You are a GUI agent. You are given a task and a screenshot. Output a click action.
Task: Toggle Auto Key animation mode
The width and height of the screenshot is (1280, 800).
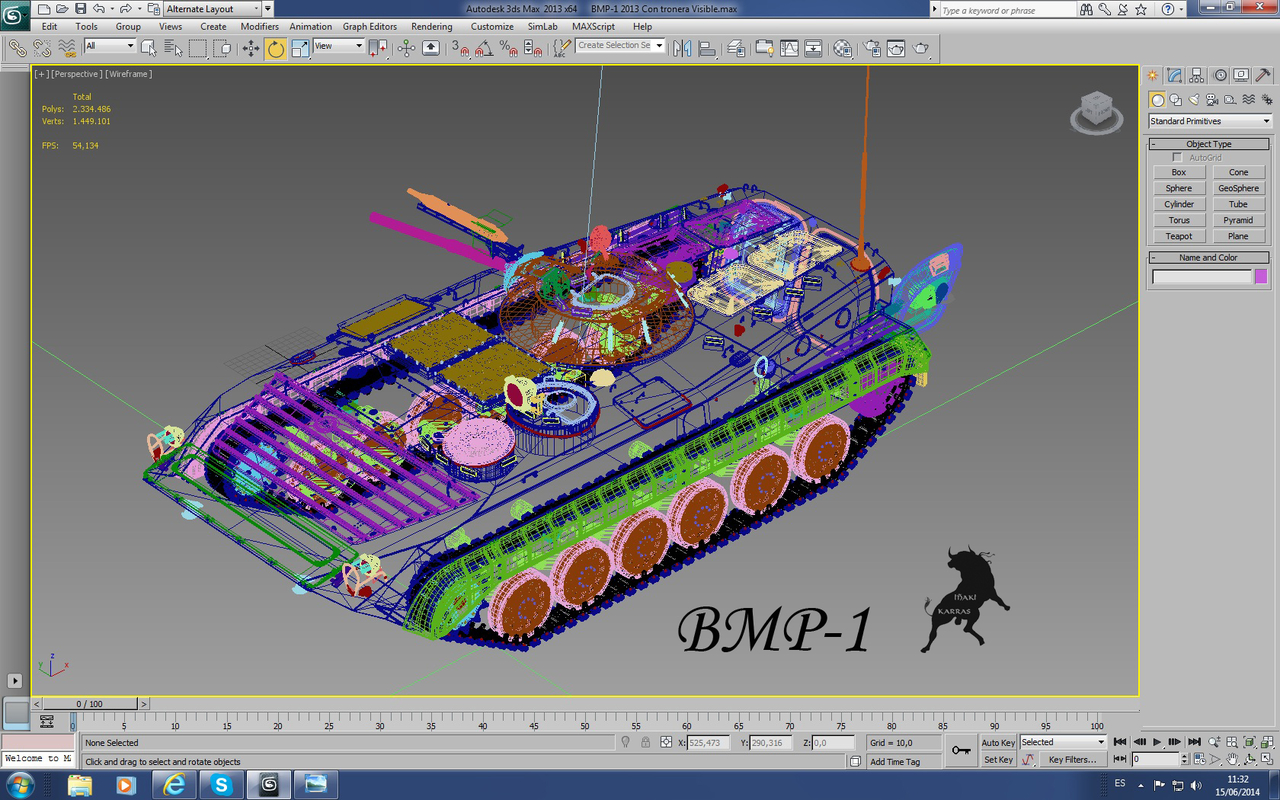click(998, 742)
